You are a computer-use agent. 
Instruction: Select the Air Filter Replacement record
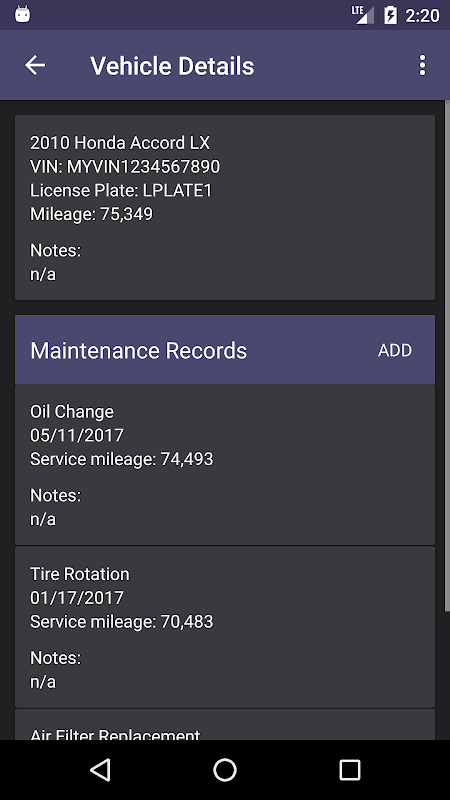[225, 724]
